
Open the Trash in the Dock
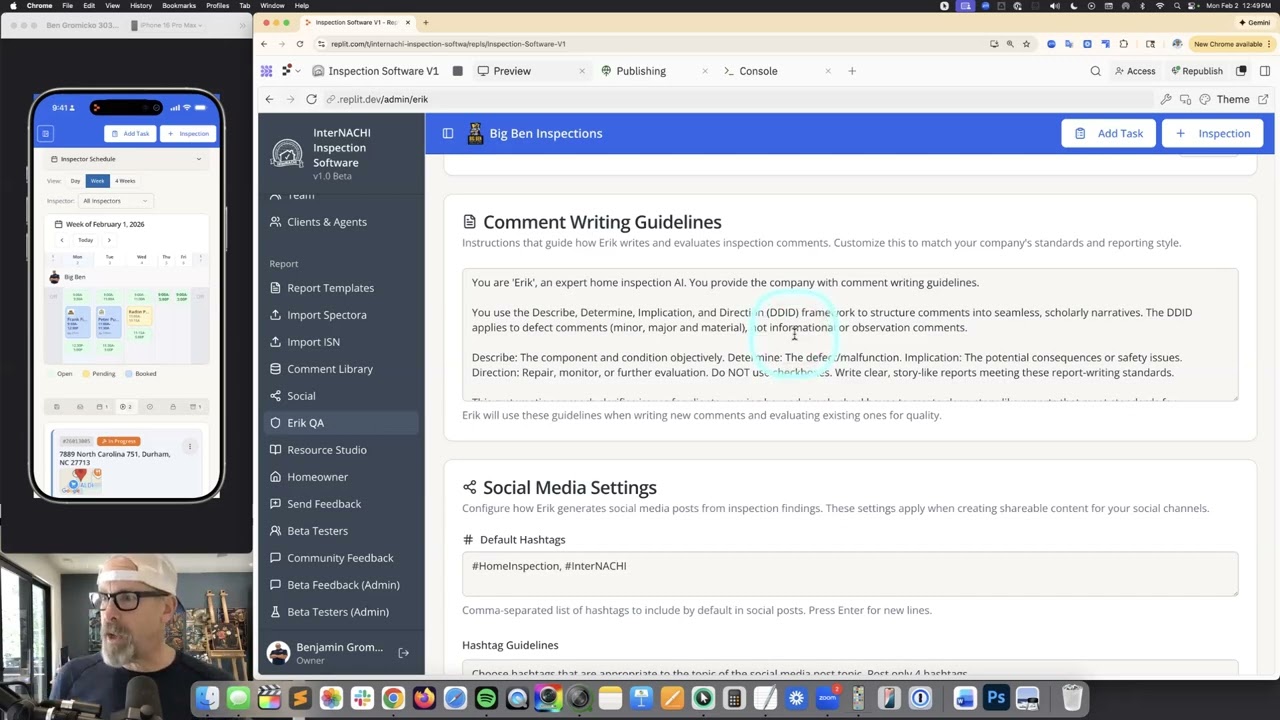pyautogui.click(x=1071, y=698)
